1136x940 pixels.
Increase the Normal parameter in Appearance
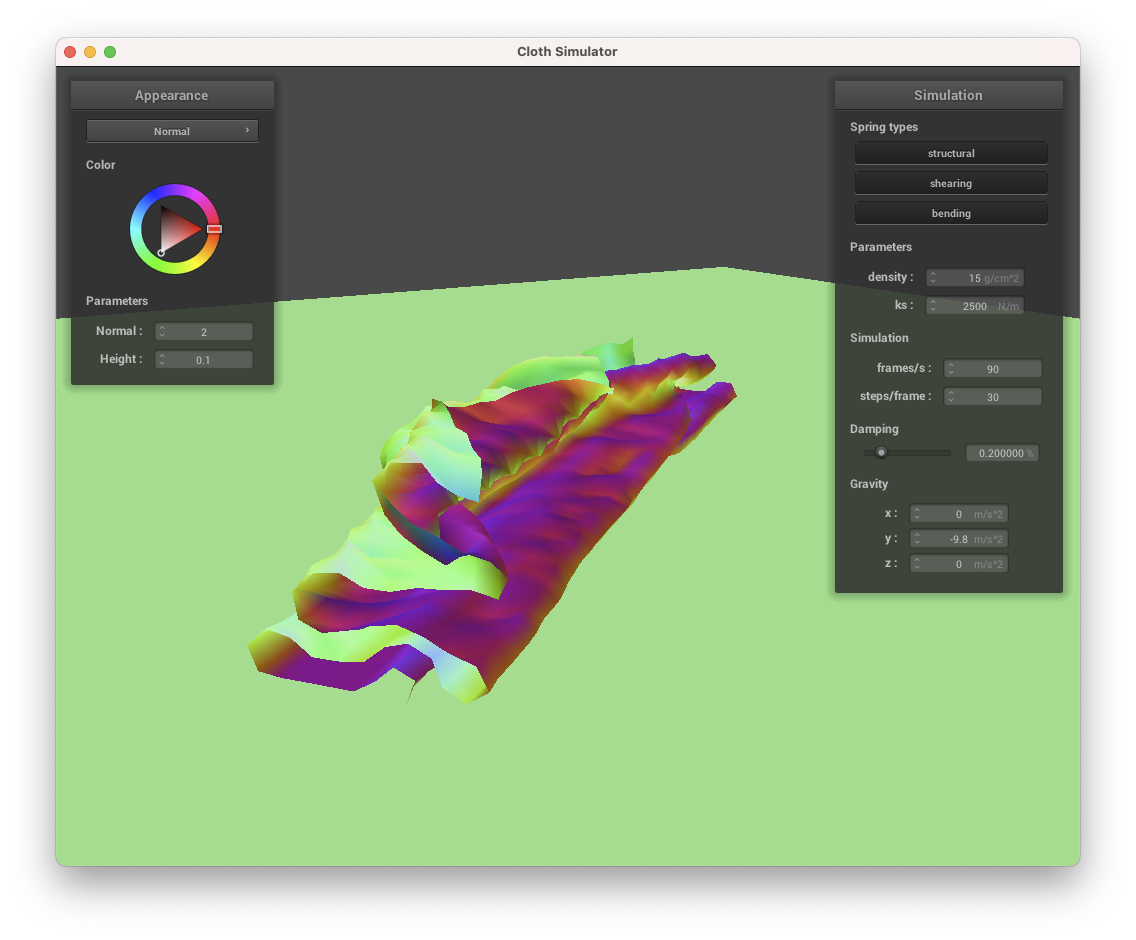pyautogui.click(x=162, y=328)
